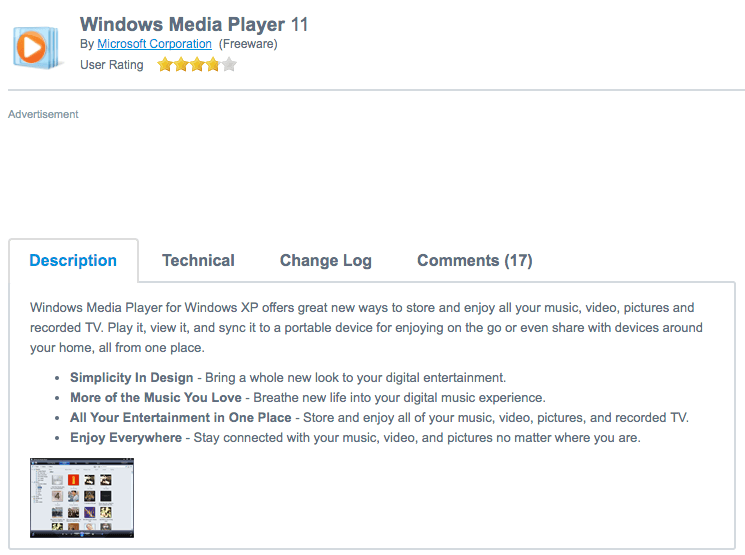Click the Advertisement label
The width and height of the screenshot is (745, 555).
coord(43,115)
